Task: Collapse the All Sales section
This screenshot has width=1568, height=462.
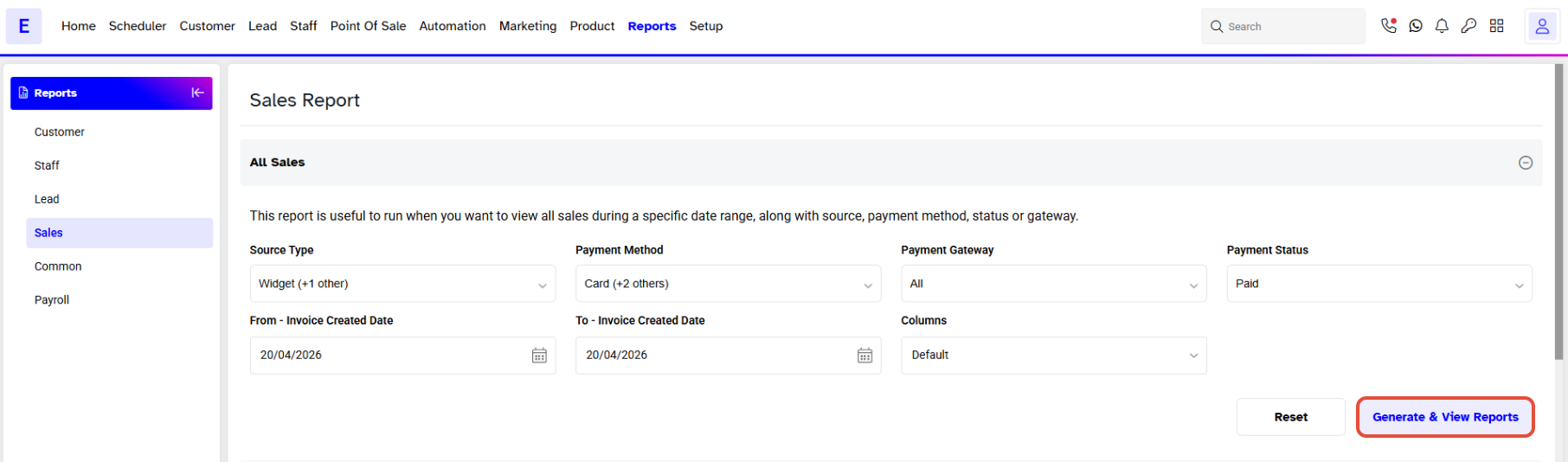Action: click(x=1526, y=163)
